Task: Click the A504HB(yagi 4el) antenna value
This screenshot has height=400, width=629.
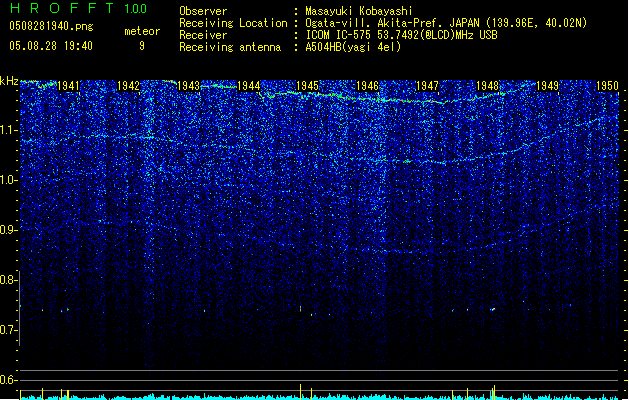Action: tap(353, 47)
